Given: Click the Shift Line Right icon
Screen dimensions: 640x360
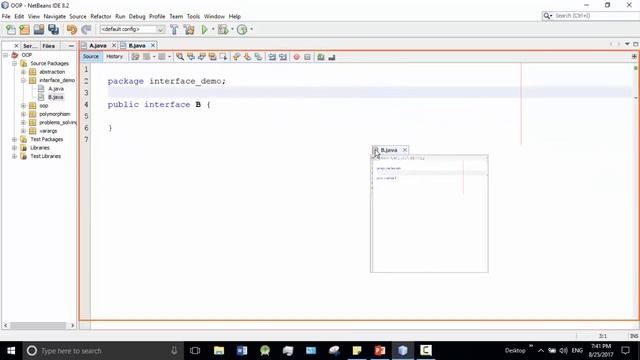Looking at the screenshot, I should (x=283, y=57).
